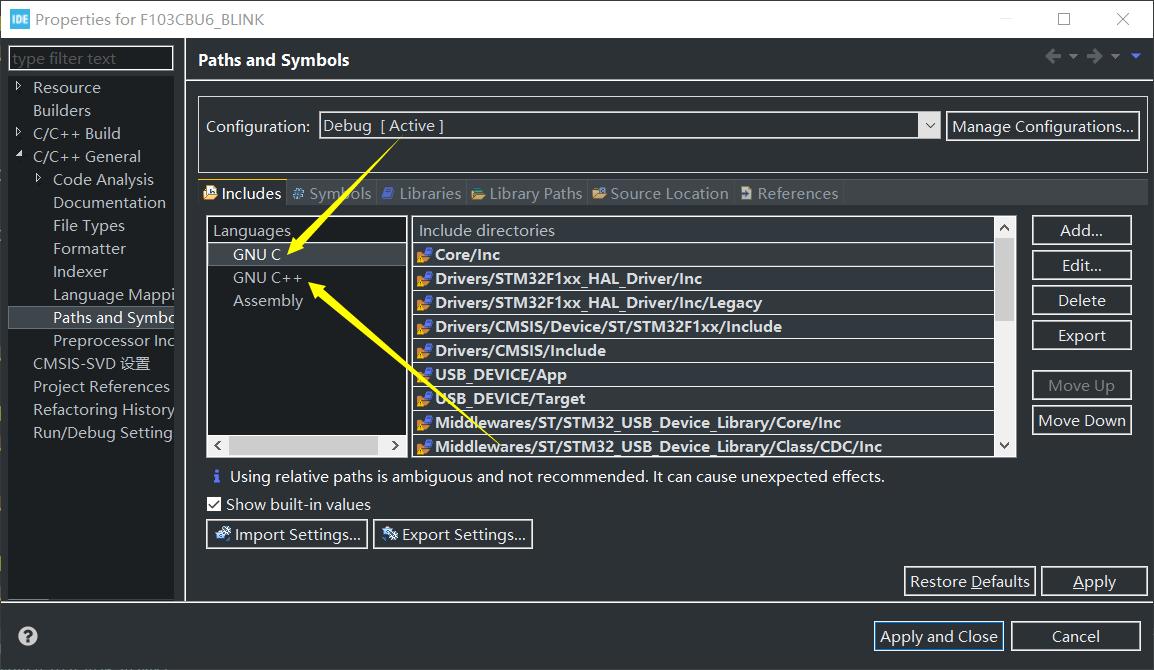Image resolution: width=1154 pixels, height=670 pixels.
Task: Click the Export Settings button
Action: click(x=453, y=535)
